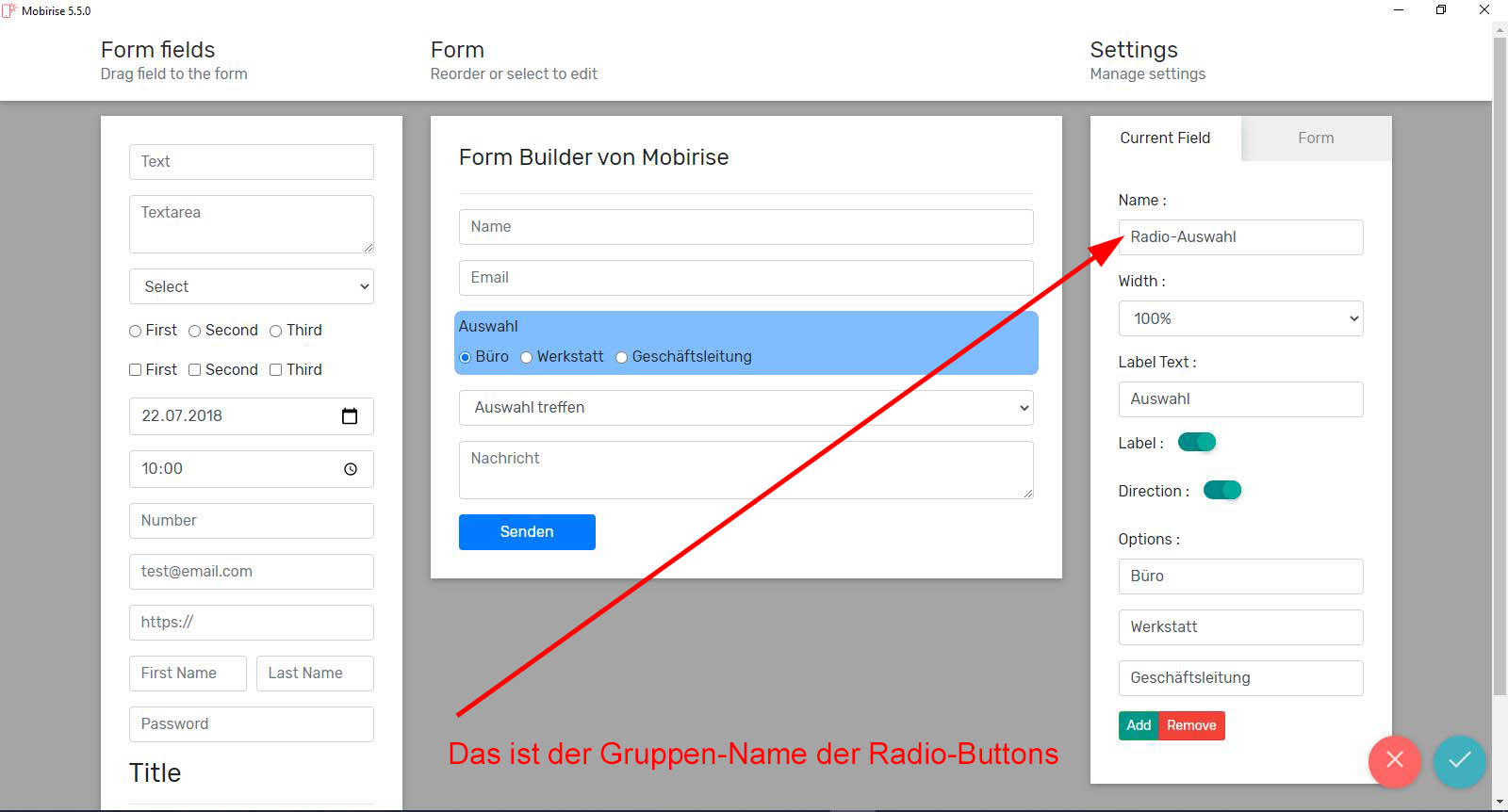Check the Third checkbox in Form fields
This screenshot has height=812, width=1508.
(x=276, y=370)
